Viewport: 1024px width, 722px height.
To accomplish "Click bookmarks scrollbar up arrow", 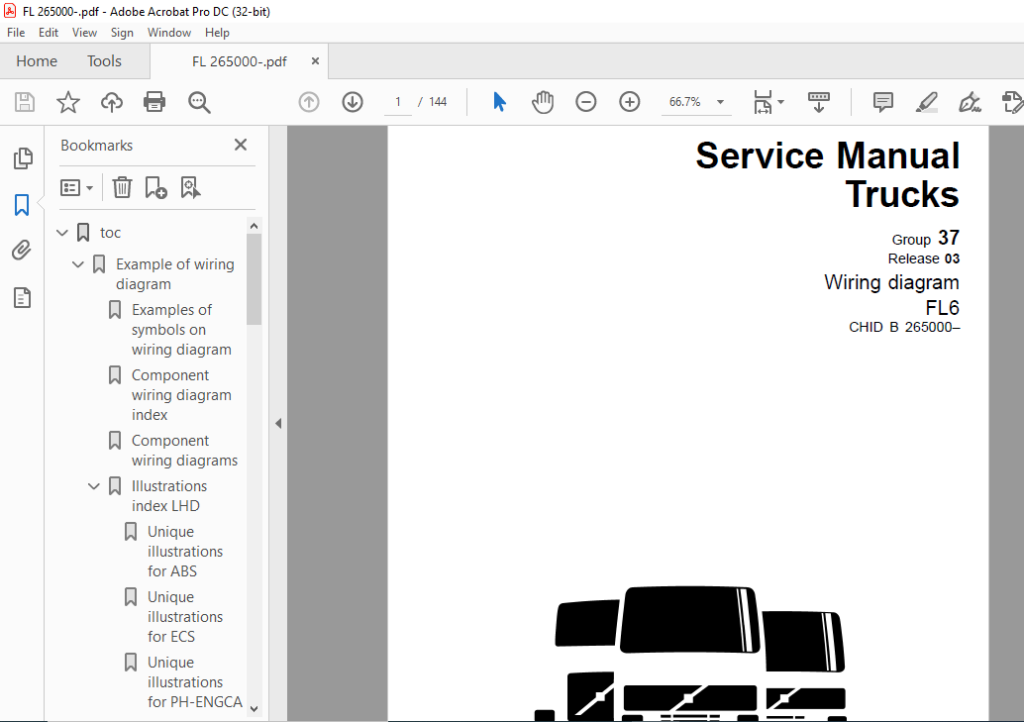I will tap(254, 226).
